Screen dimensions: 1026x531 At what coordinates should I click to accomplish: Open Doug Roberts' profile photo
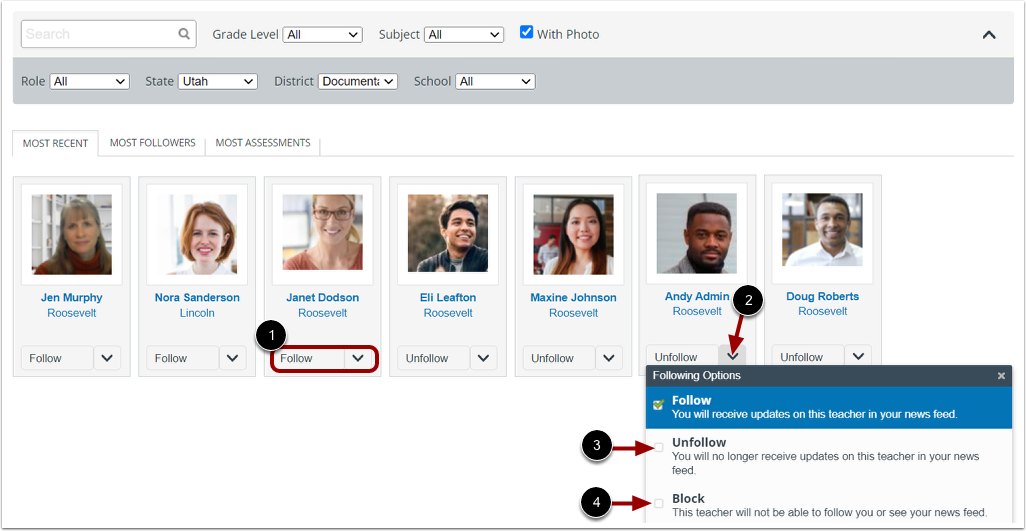(x=823, y=230)
